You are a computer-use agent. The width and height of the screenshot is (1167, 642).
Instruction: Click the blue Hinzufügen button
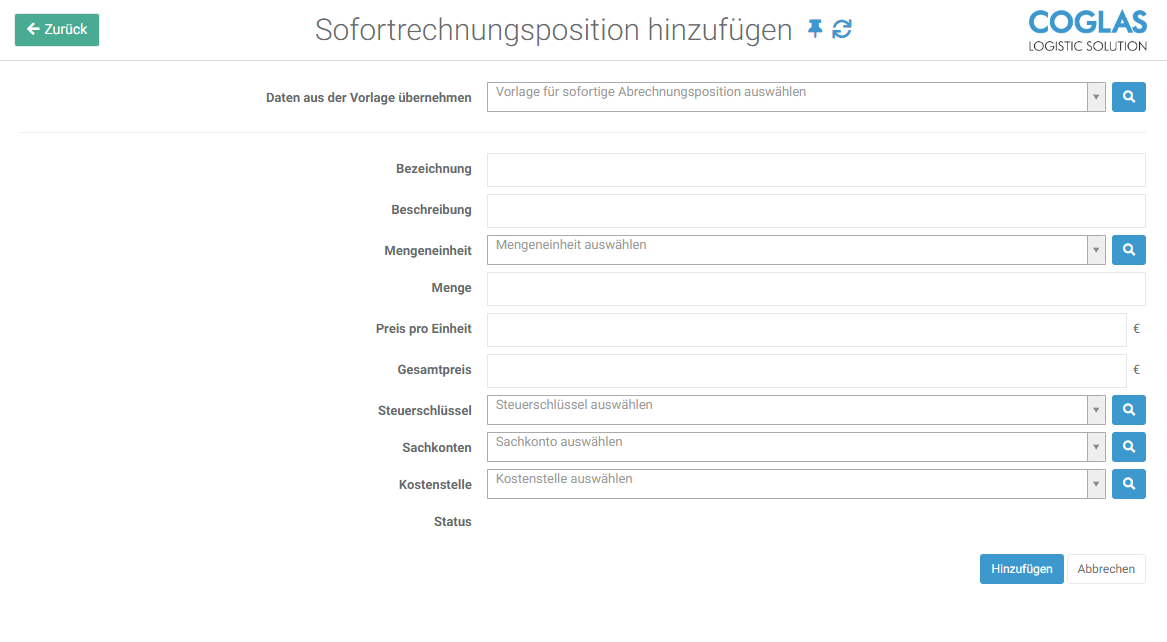pyautogui.click(x=1021, y=569)
